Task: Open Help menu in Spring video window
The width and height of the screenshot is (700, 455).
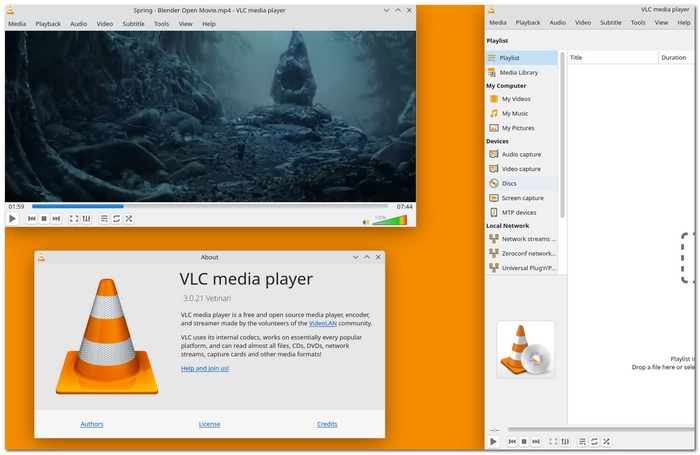Action: point(208,24)
